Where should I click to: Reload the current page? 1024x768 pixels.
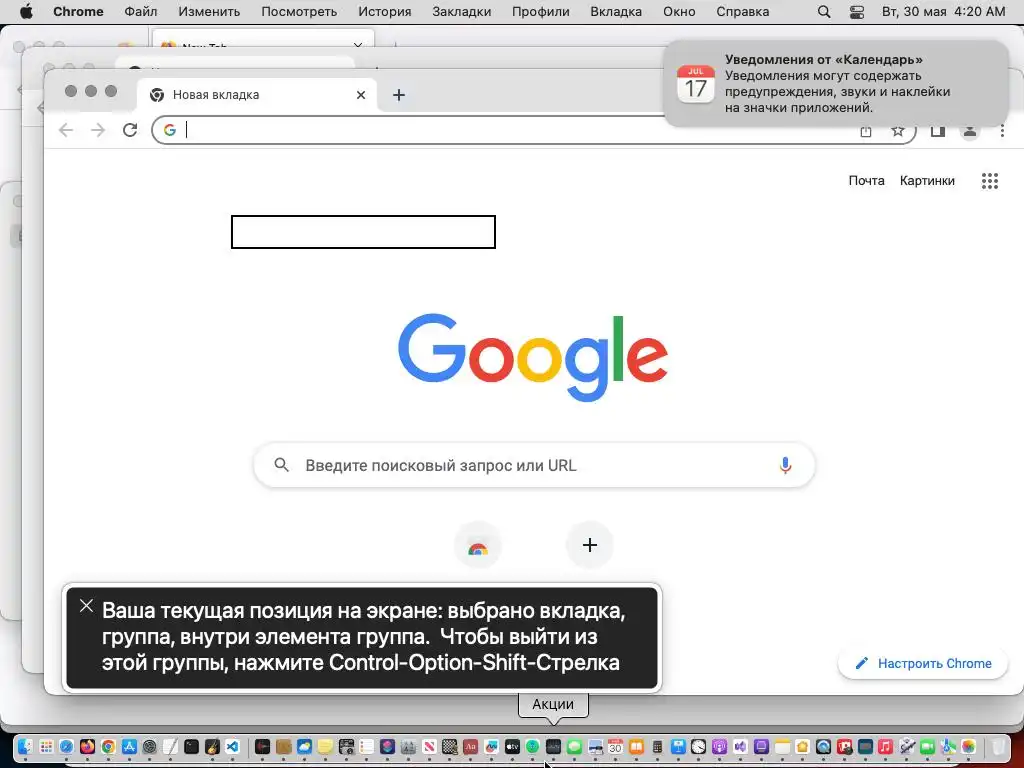(x=130, y=130)
